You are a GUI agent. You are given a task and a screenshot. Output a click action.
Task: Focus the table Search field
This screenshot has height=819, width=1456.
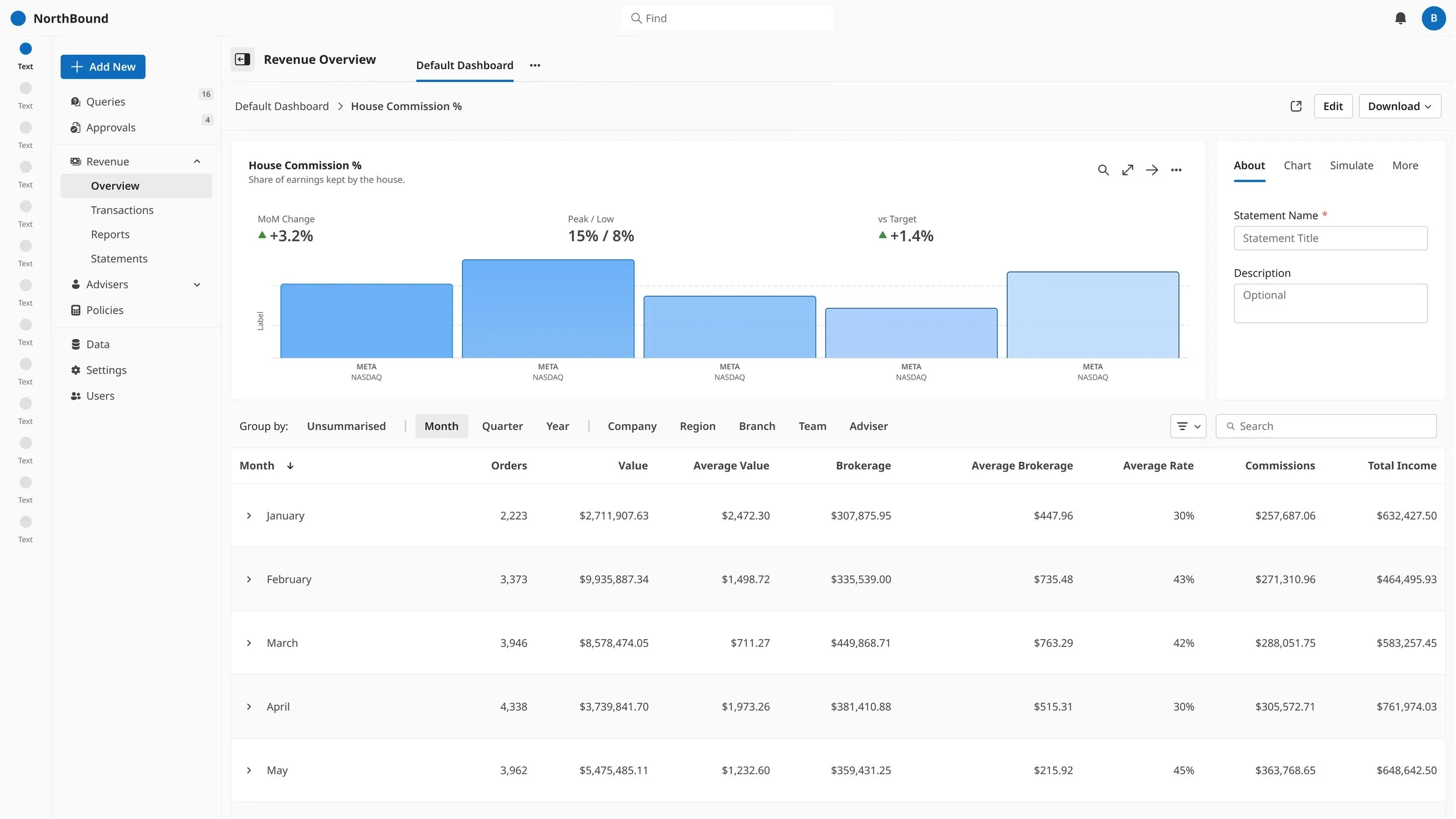(1326, 426)
